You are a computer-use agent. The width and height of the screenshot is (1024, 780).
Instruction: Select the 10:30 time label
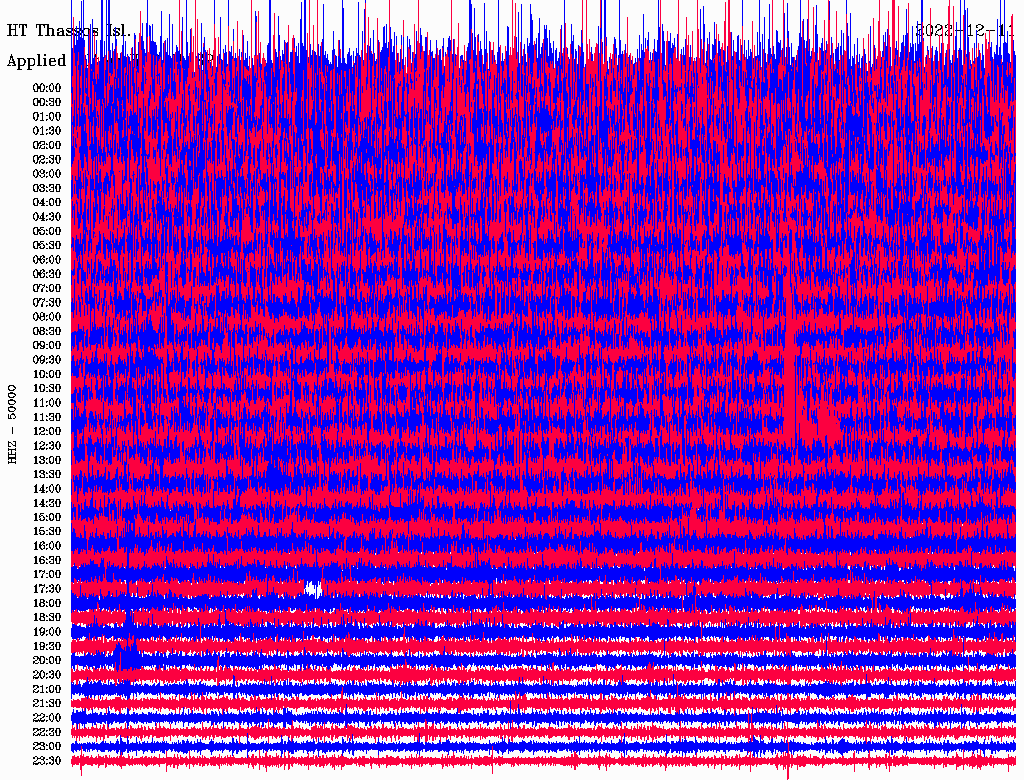pyautogui.click(x=47, y=388)
